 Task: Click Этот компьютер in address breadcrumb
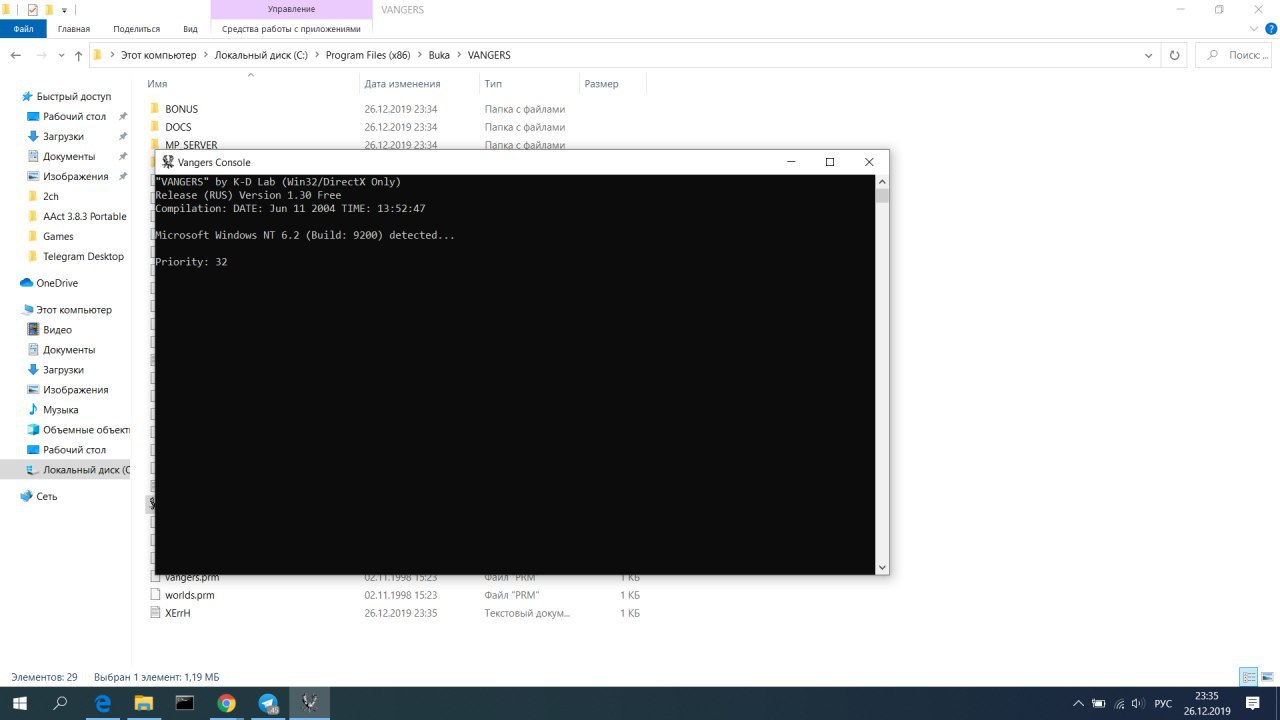tap(159, 55)
